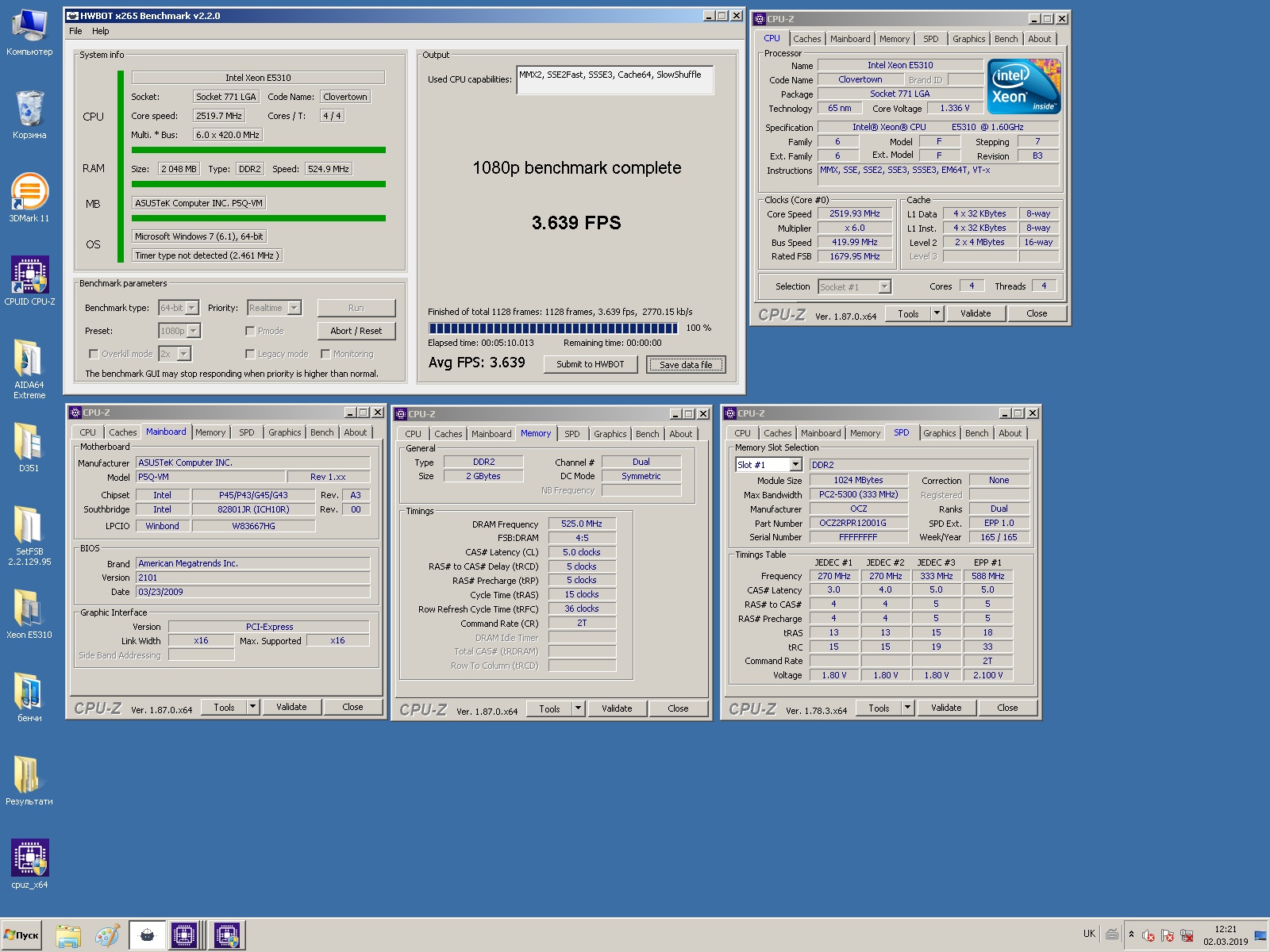This screenshot has width=1270, height=952.
Task: Click the Пуск start button
Action: click(21, 935)
